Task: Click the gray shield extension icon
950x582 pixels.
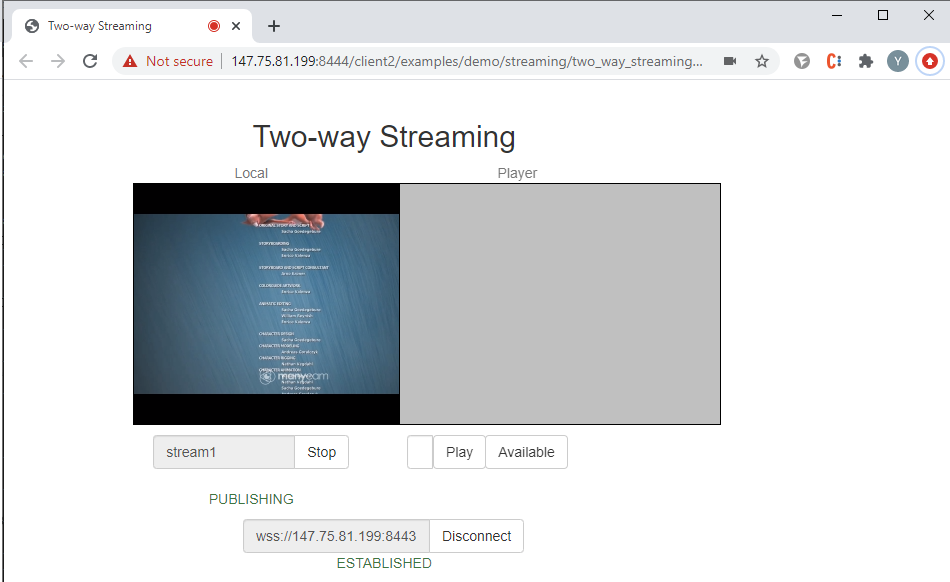Action: pos(802,61)
